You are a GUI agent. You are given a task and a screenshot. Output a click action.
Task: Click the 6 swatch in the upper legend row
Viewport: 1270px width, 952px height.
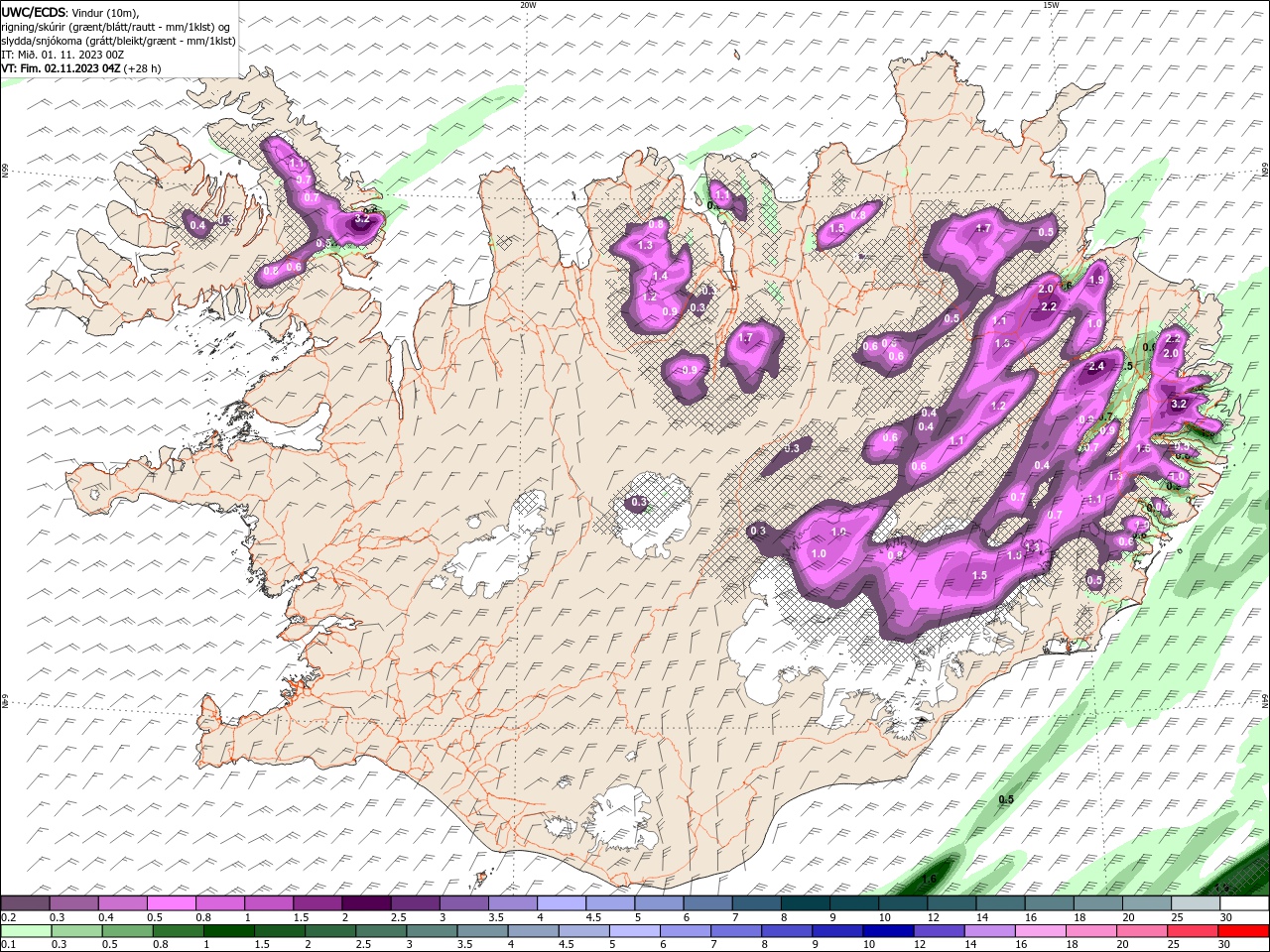click(x=707, y=903)
